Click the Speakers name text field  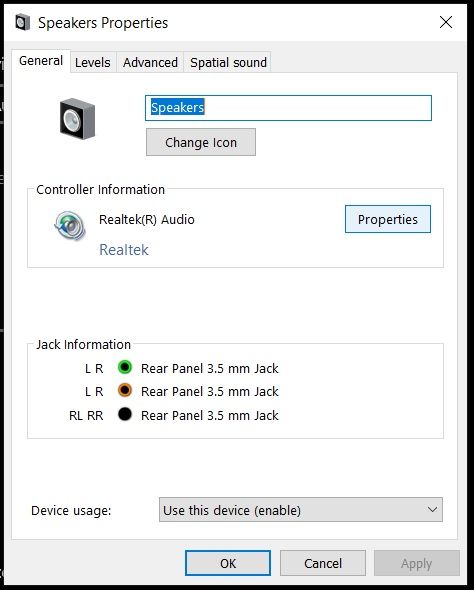(288, 108)
